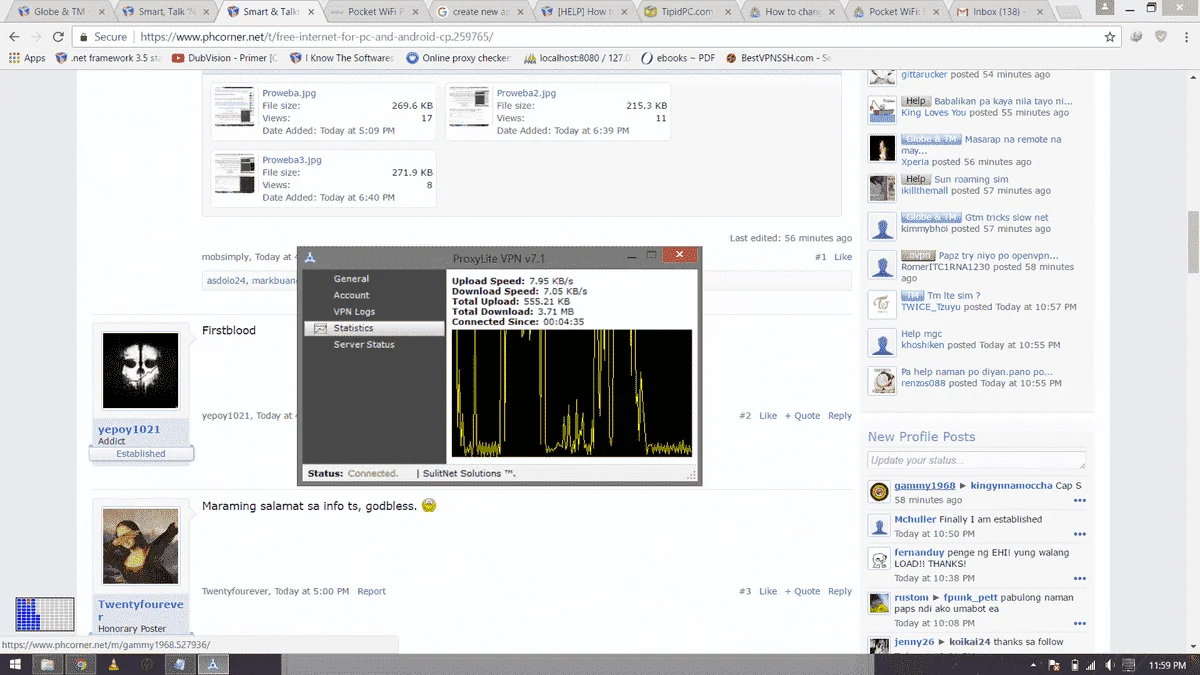Bookmark this page with the star icon
Image resolution: width=1200 pixels, height=675 pixels.
click(1110, 36)
